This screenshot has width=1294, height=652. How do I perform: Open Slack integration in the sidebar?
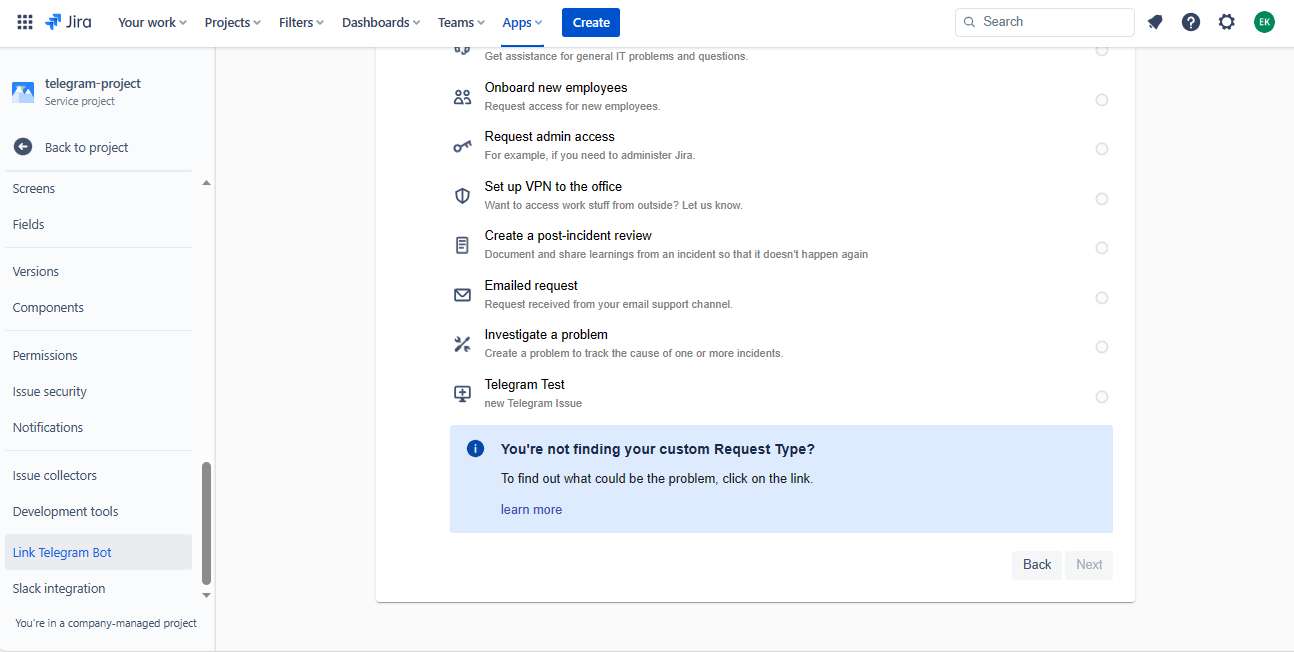click(x=59, y=588)
